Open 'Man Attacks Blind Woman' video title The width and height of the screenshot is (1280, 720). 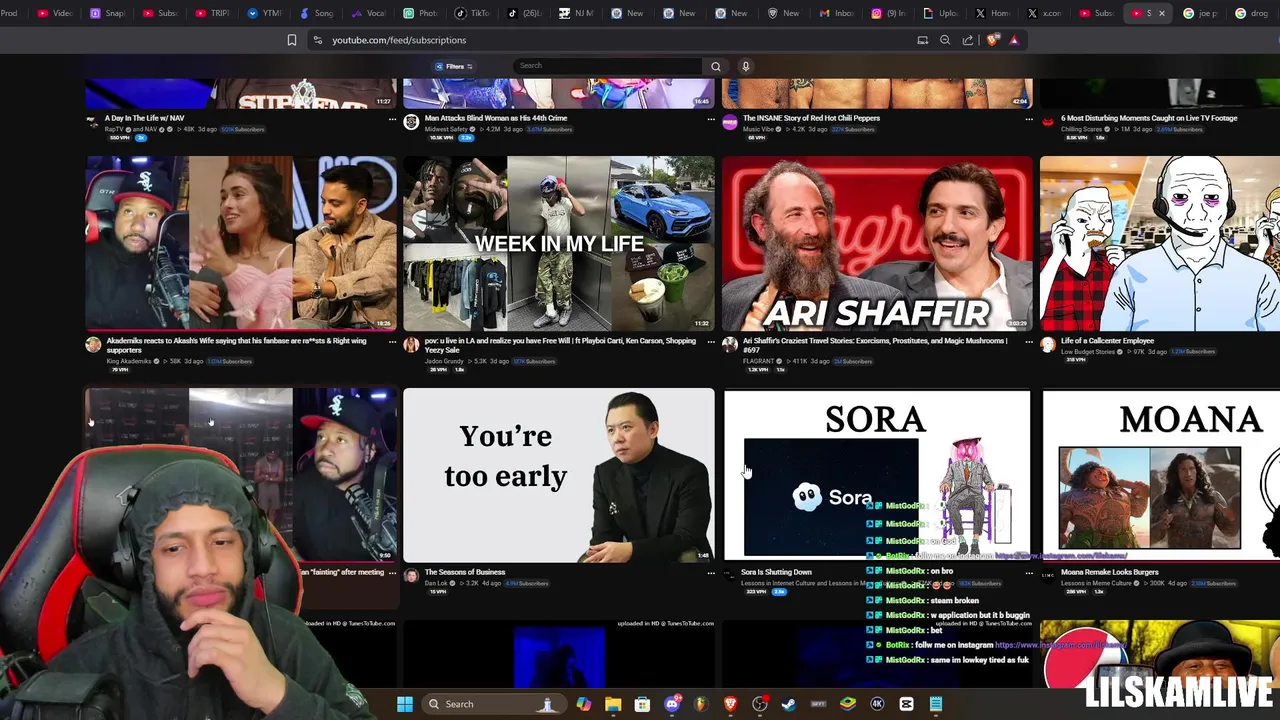[x=496, y=118]
